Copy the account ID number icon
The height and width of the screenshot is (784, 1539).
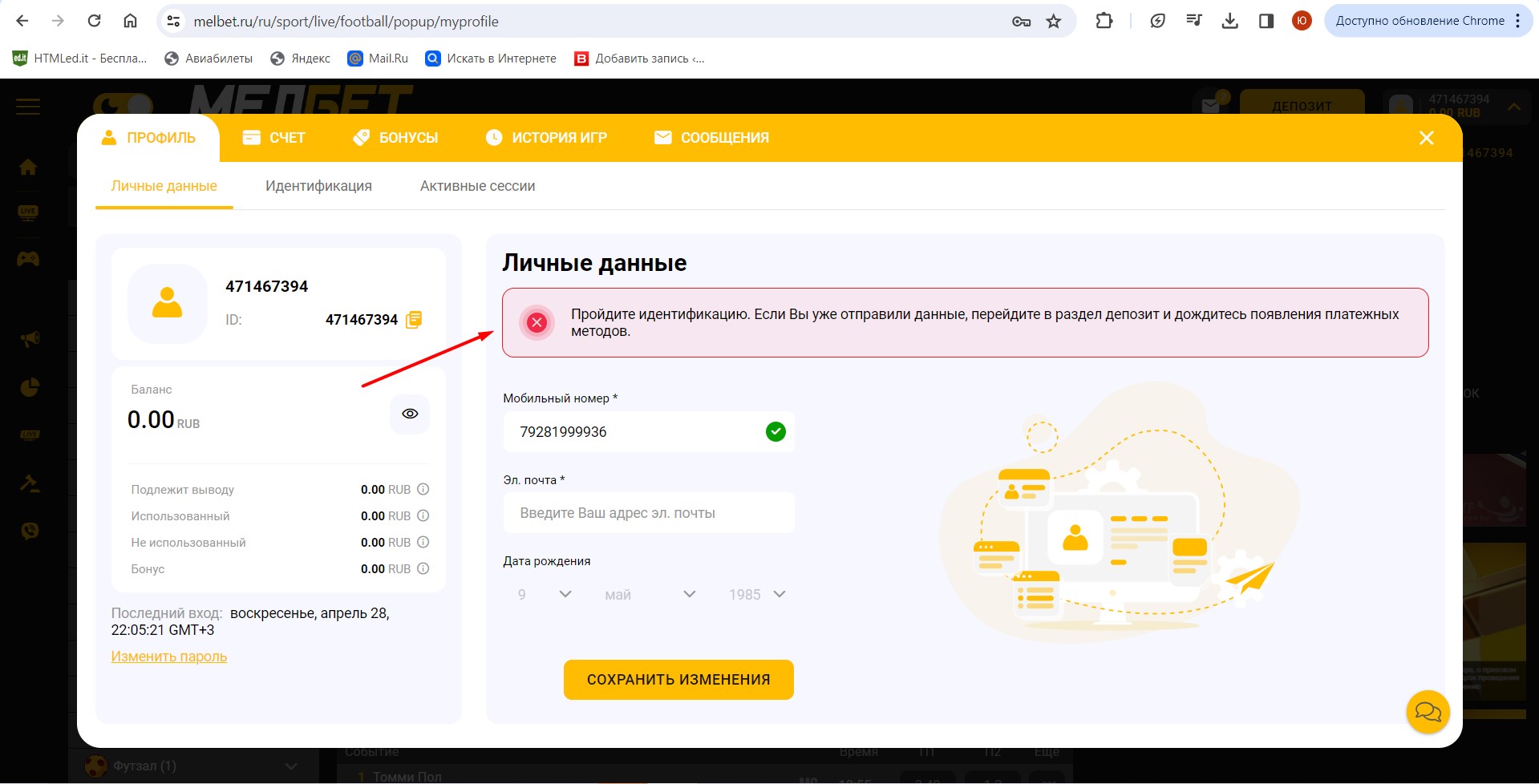click(x=414, y=320)
